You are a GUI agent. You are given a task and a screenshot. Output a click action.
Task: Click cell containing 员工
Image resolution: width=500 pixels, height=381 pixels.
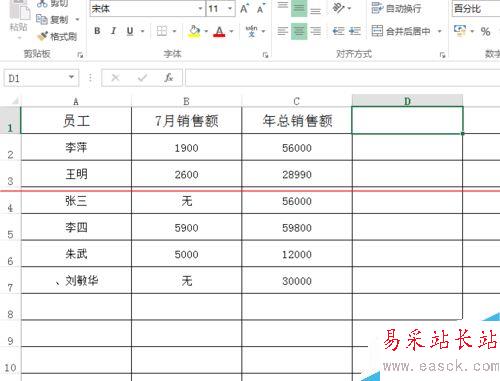[x=76, y=120]
